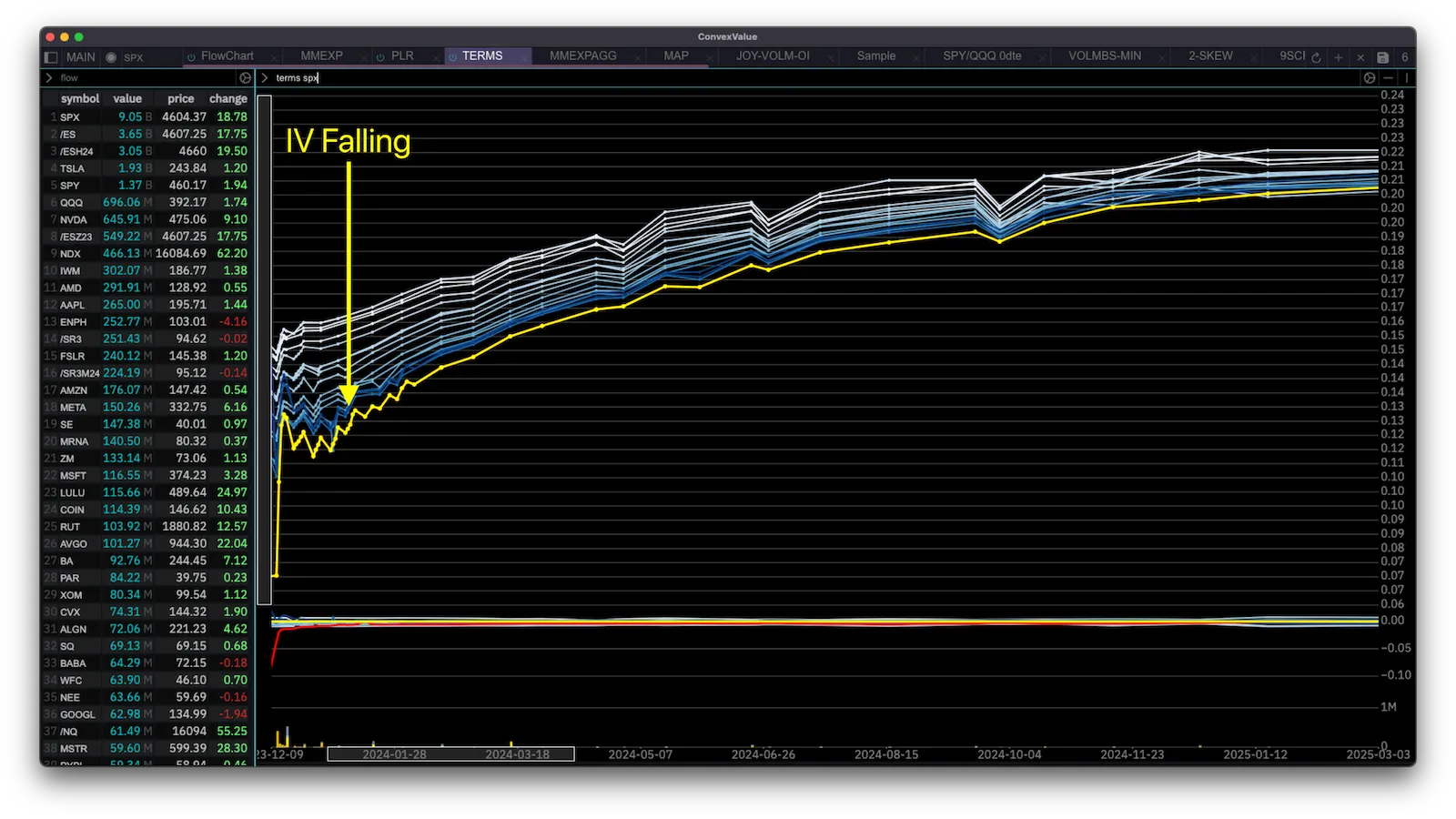
Task: Close the MMEXP tab with its x
Action: [363, 57]
